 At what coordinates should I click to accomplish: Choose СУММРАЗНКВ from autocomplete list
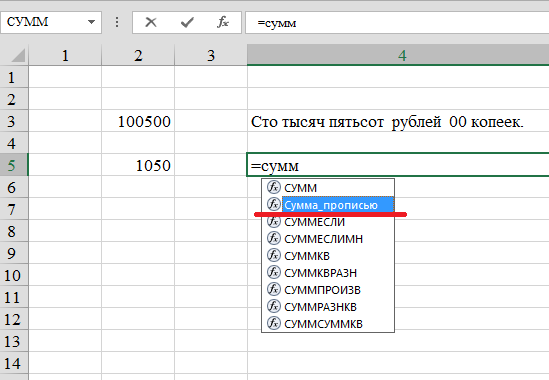click(x=328, y=307)
